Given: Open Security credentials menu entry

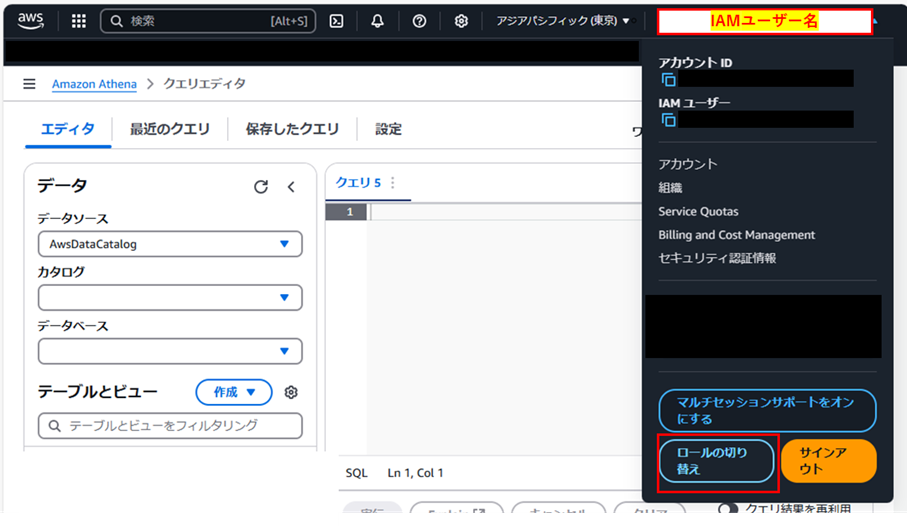Looking at the screenshot, I should point(717,258).
